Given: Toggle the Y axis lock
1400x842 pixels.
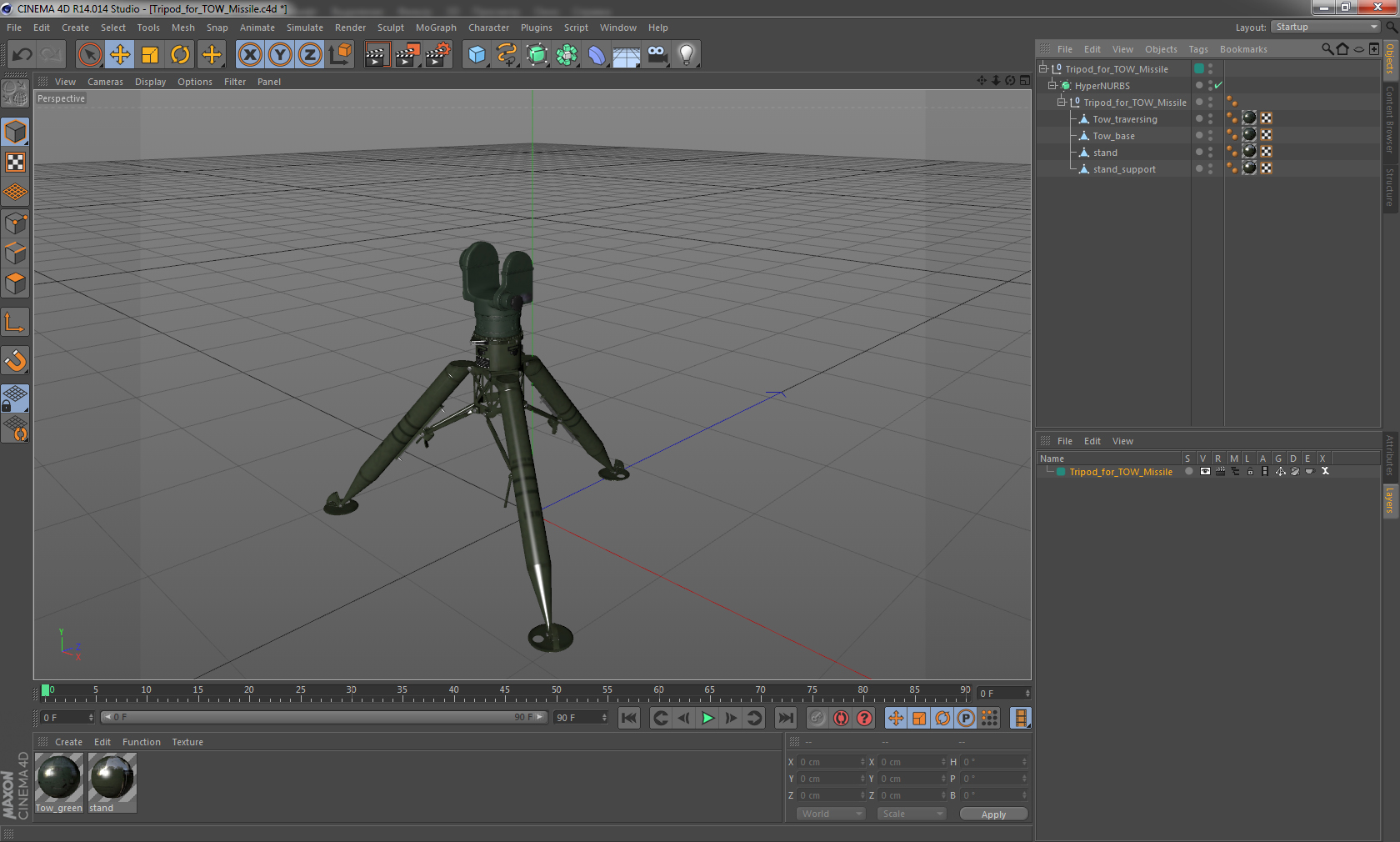Looking at the screenshot, I should (x=280, y=55).
